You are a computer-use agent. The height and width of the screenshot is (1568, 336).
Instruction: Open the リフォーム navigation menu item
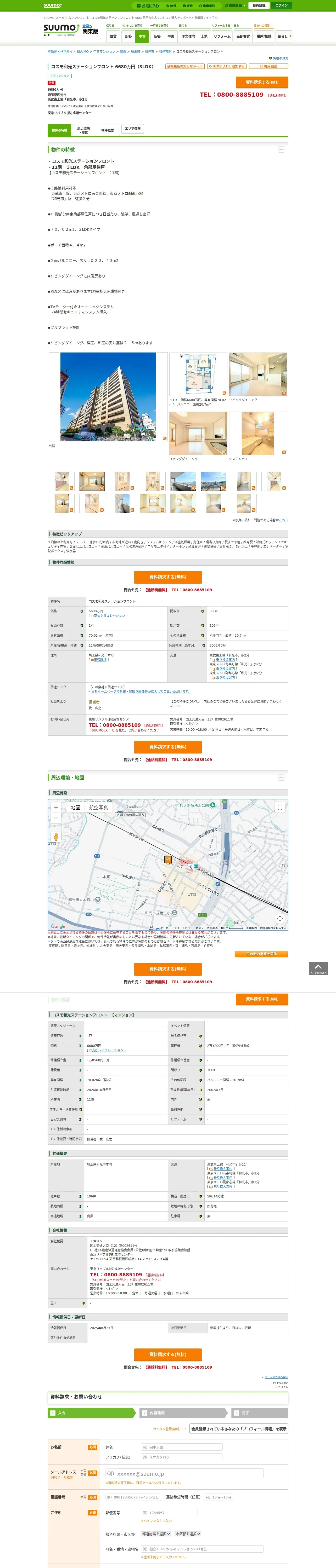coord(222,37)
